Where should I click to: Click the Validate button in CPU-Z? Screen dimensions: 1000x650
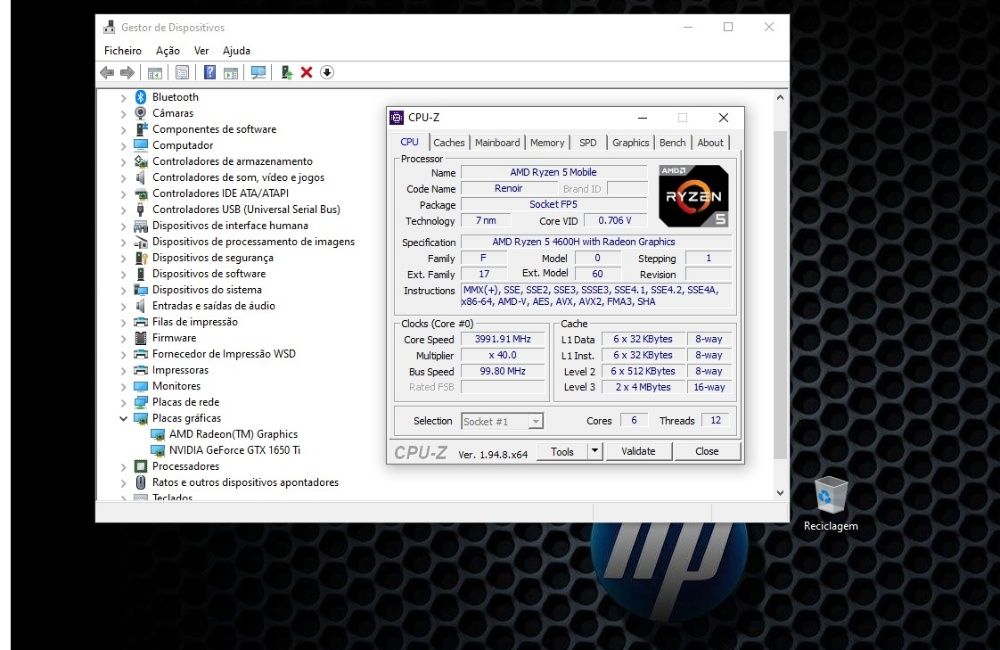coord(638,451)
